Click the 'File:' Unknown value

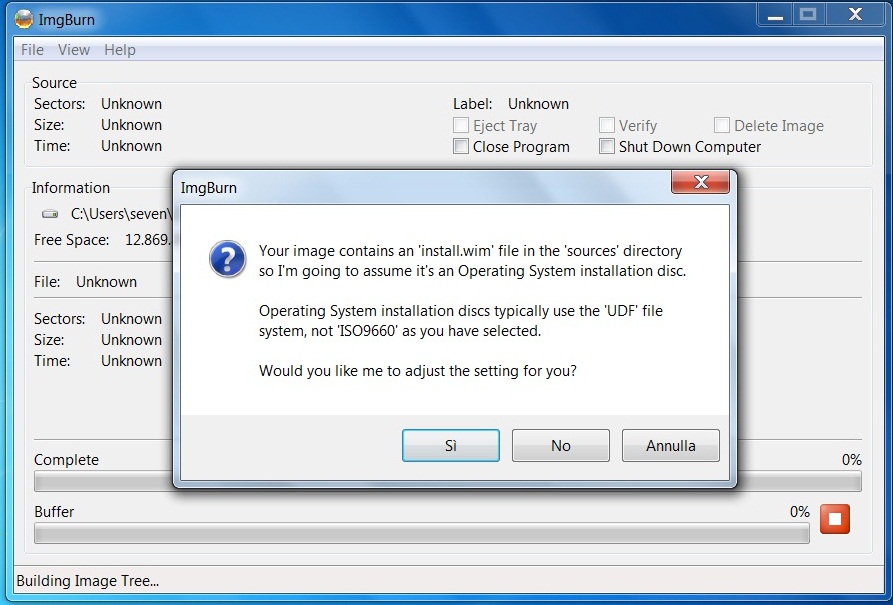pyautogui.click(x=106, y=282)
